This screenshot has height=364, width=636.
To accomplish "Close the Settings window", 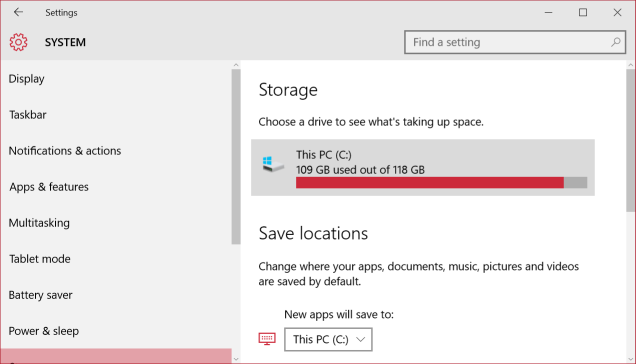I will (617, 13).
